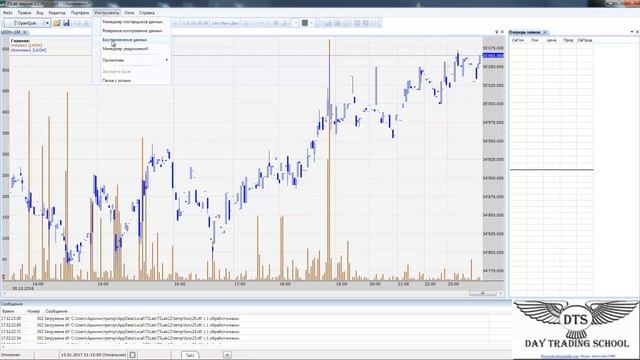640x360 pixels.
Task: Click the 17:00 time axis label
Action: [x=240, y=284]
